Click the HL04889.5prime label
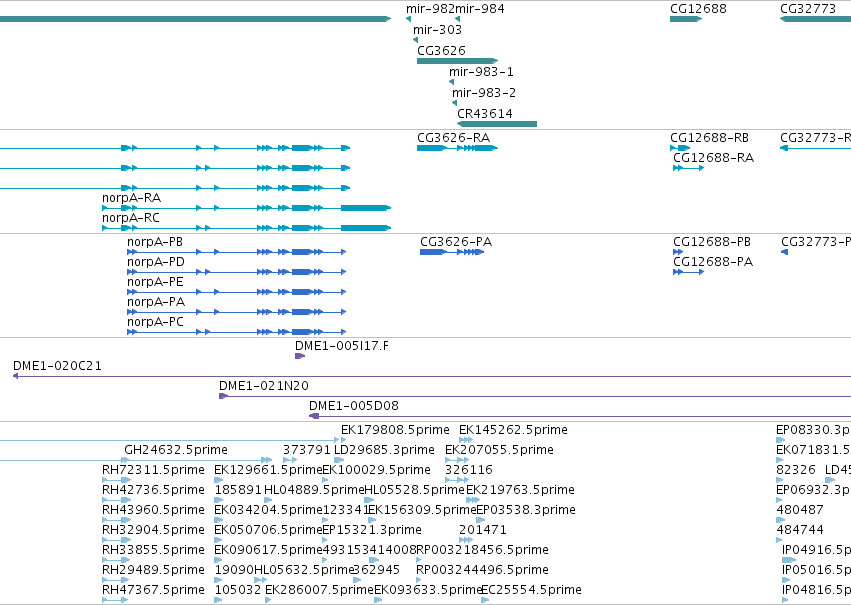Image resolution: width=851 pixels, height=605 pixels. [314, 491]
